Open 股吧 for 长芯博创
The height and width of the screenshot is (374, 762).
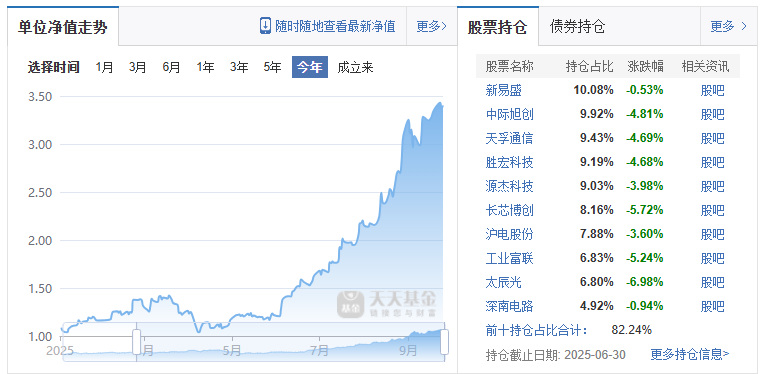coord(712,210)
